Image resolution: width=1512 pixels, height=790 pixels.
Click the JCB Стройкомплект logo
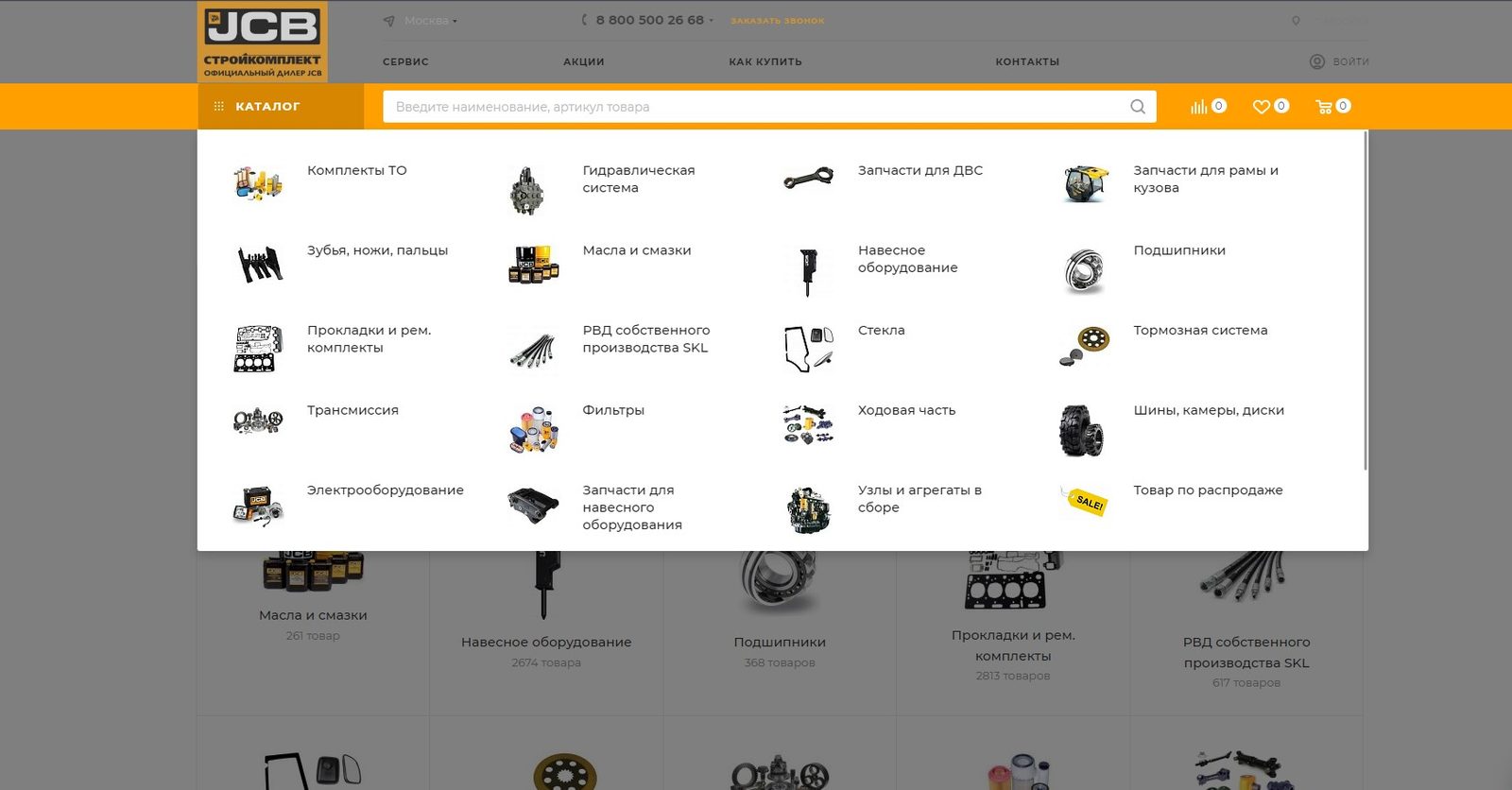pyautogui.click(x=263, y=42)
